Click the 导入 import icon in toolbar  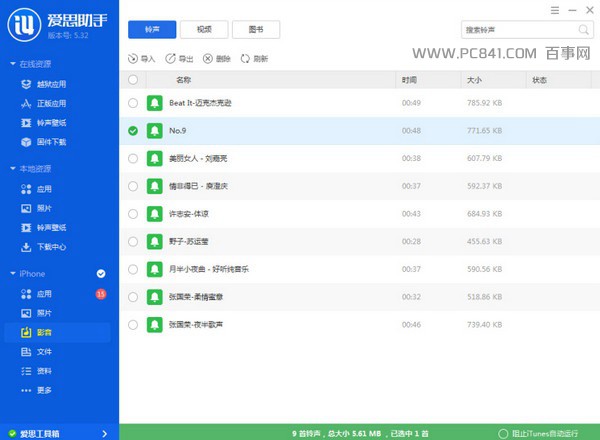[134, 59]
